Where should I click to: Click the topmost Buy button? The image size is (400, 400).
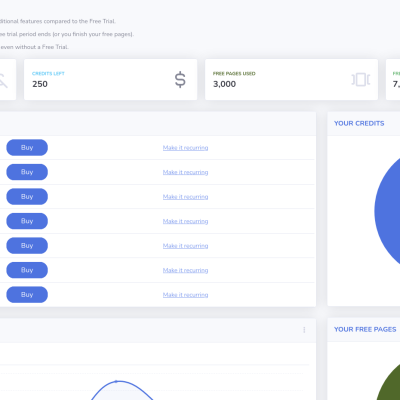point(27,147)
